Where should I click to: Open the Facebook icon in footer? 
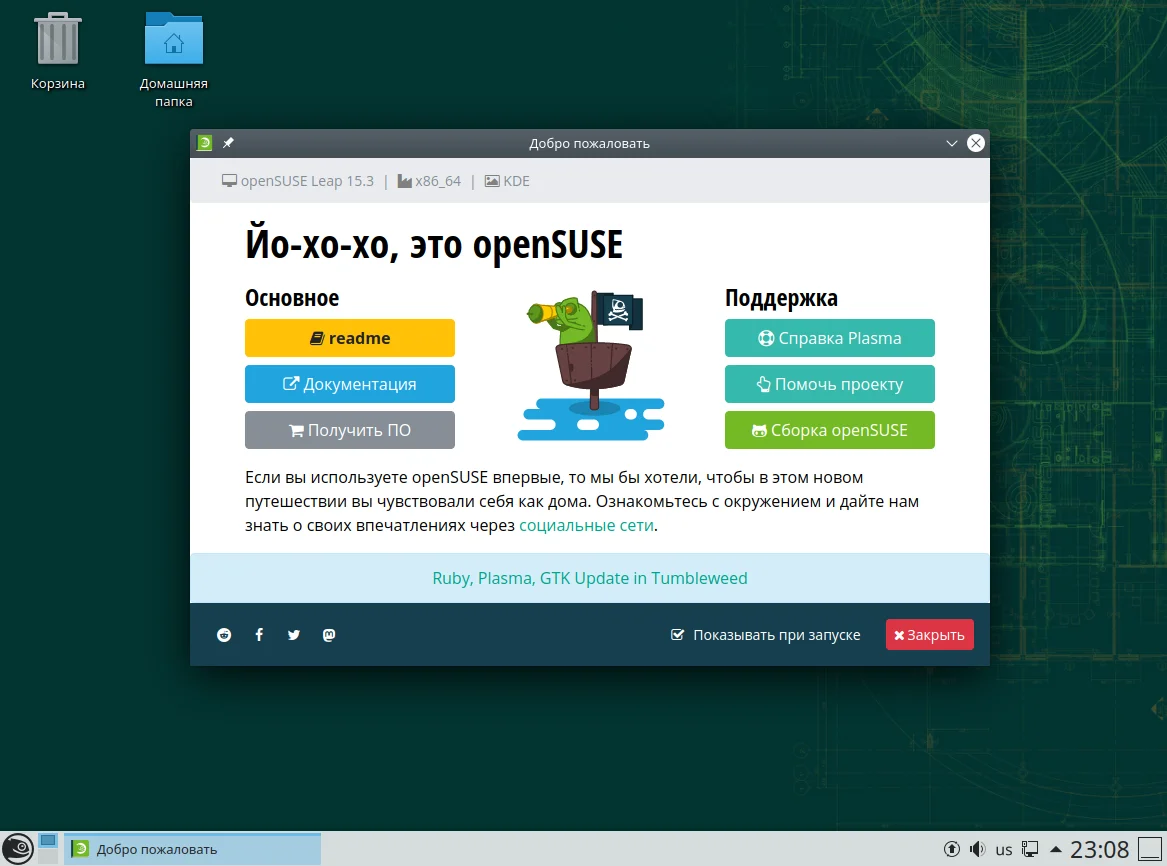tap(259, 635)
